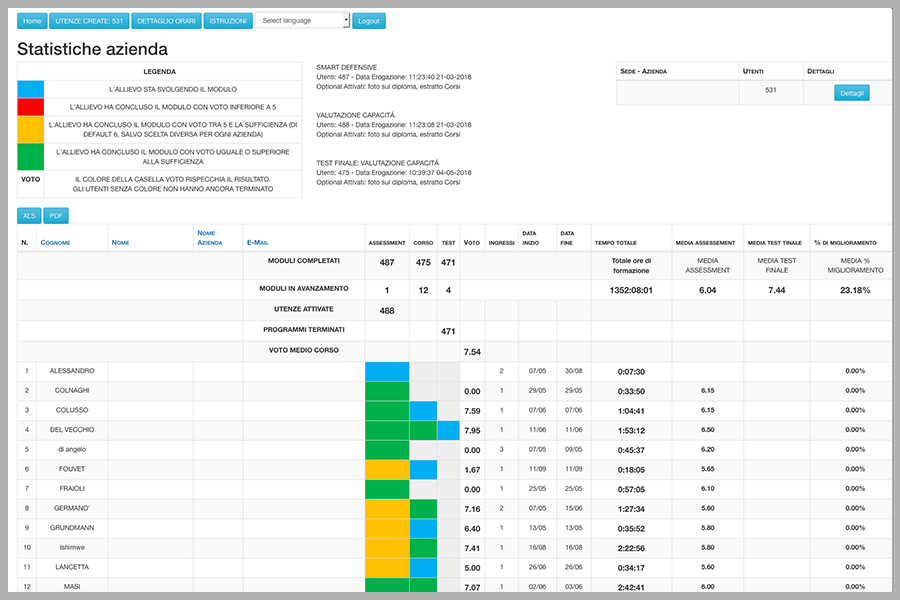Select surname FRAIOLI in row 7

pyautogui.click(x=72, y=489)
